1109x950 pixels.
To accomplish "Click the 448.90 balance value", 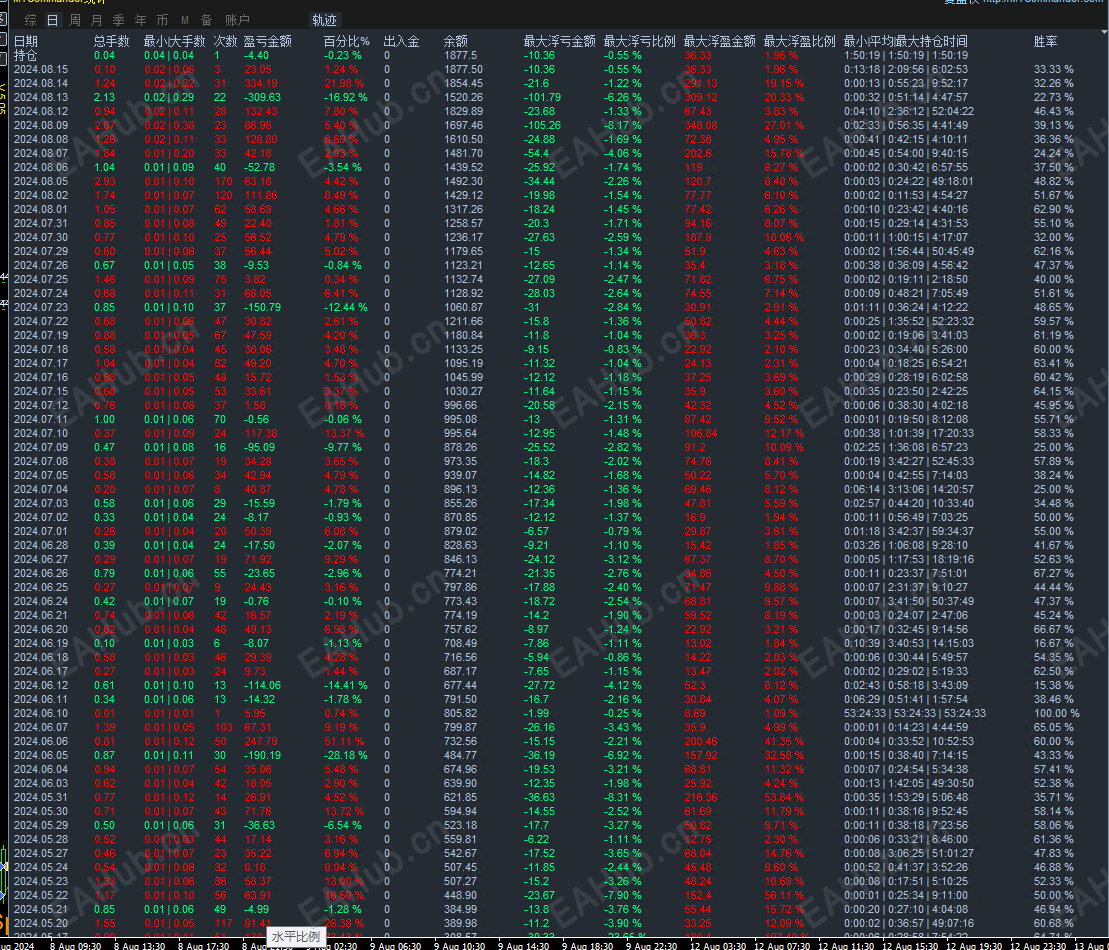I will coord(460,895).
